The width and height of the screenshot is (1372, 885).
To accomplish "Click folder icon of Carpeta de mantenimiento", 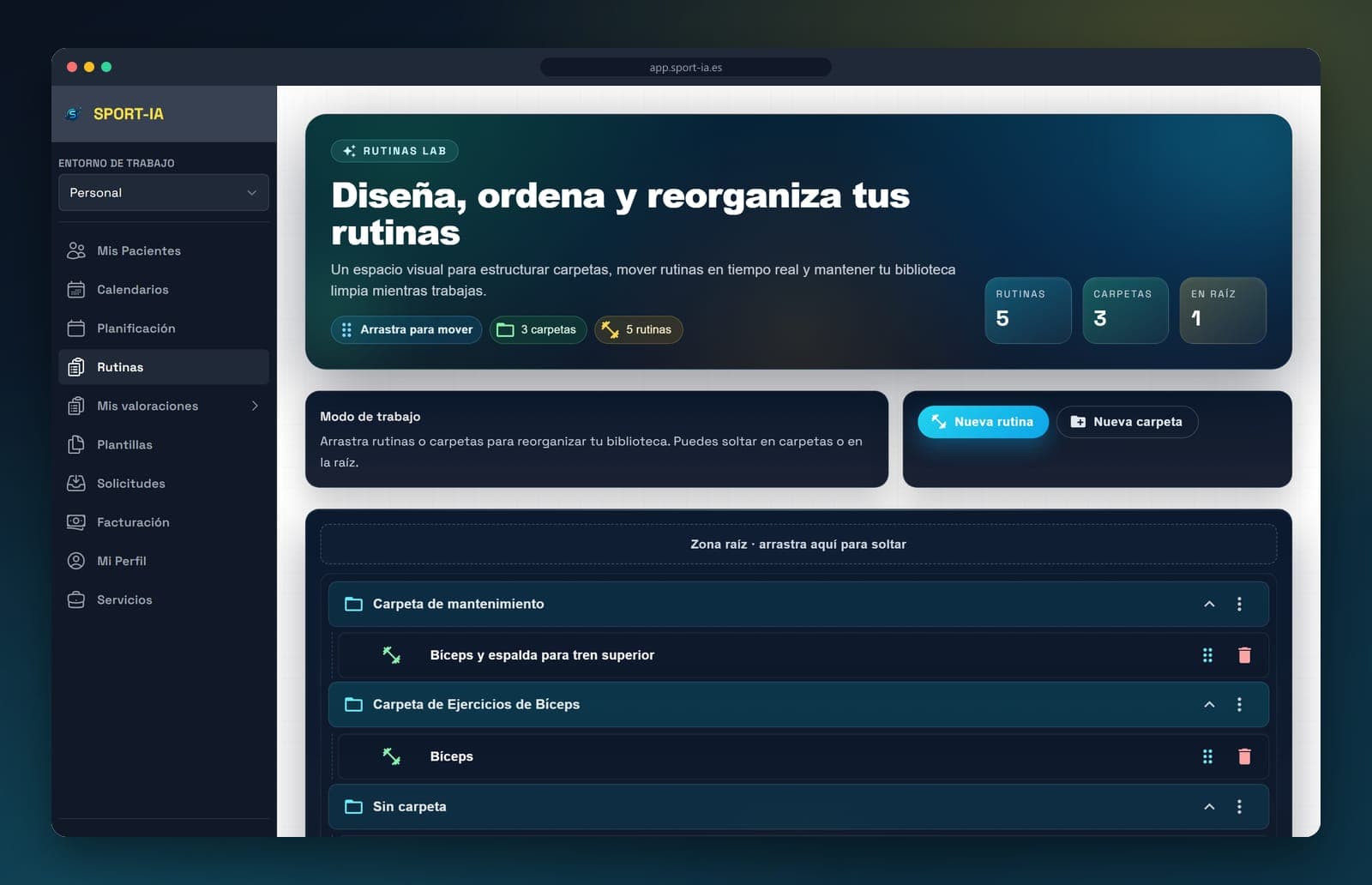I will (x=353, y=604).
